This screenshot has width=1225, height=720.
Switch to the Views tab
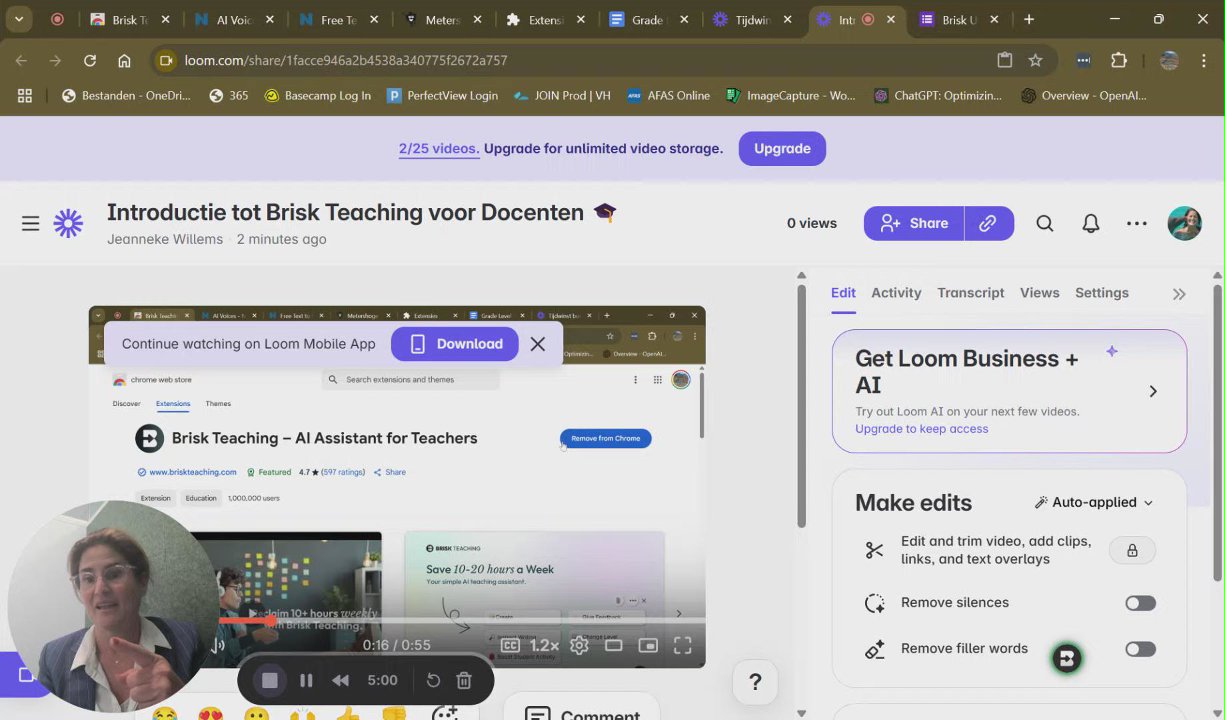point(1040,293)
